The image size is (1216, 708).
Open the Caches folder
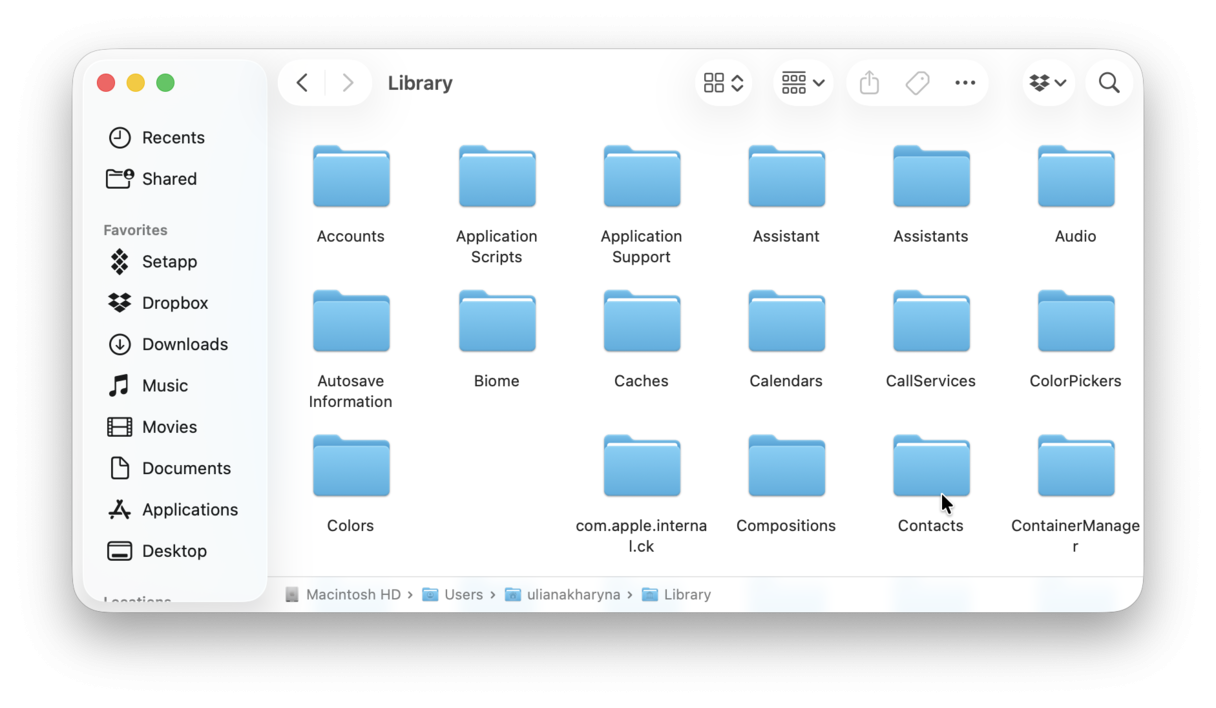tap(641, 321)
